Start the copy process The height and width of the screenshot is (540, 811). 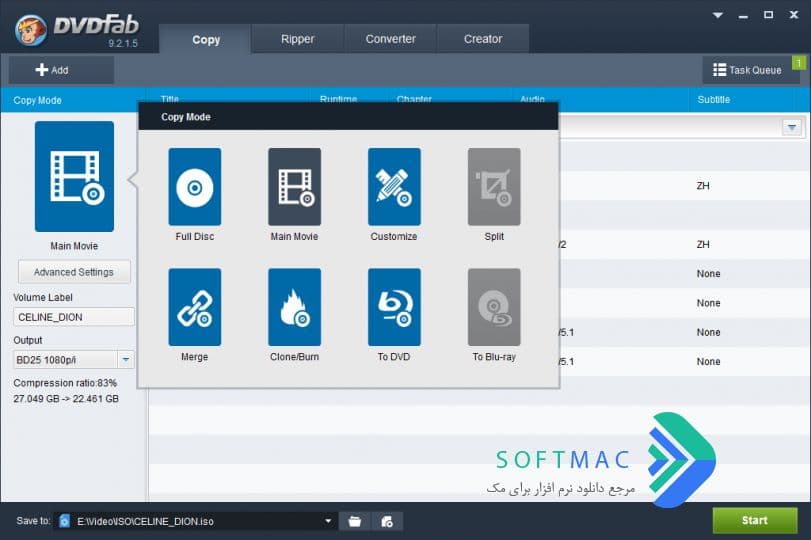[755, 520]
